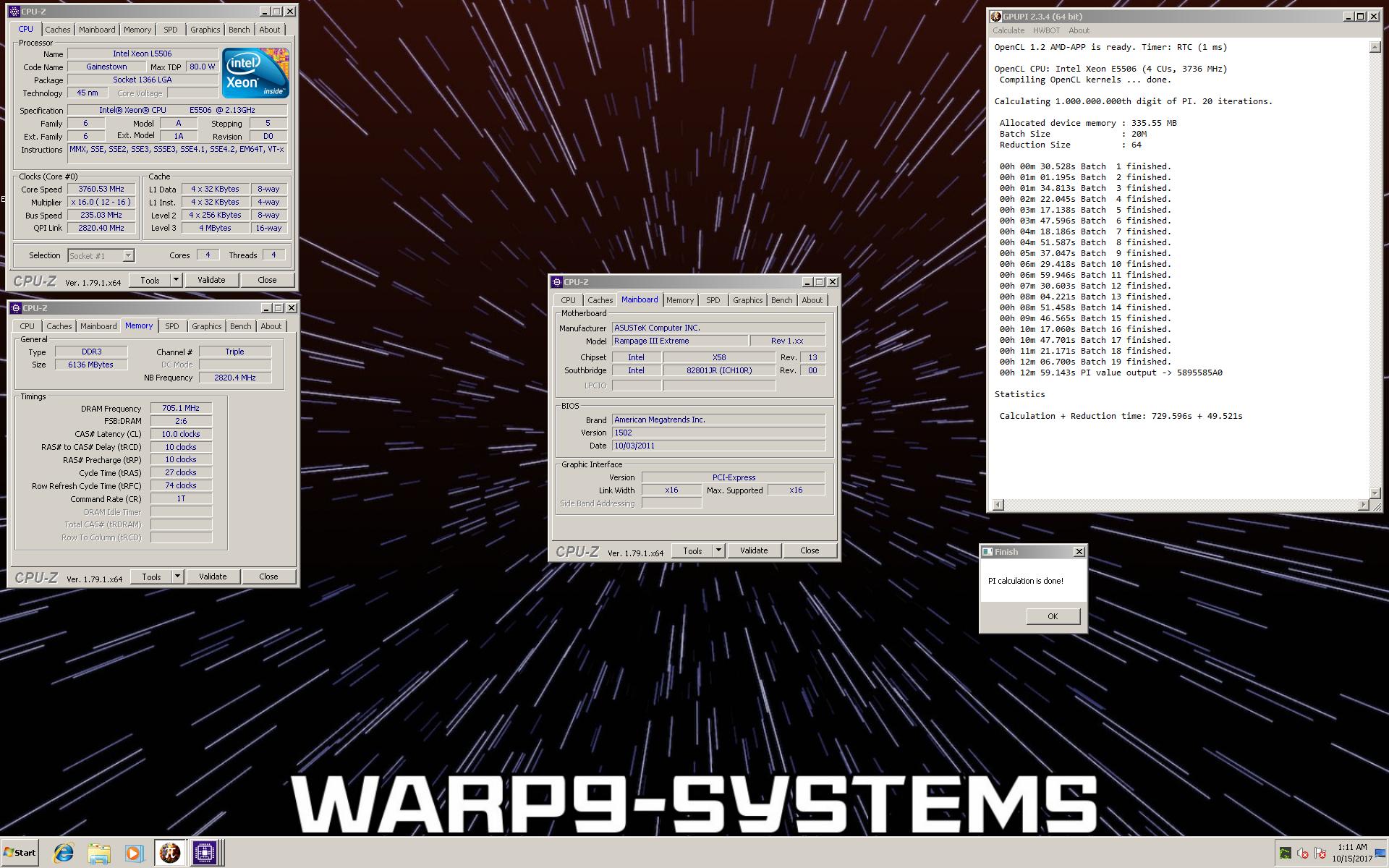Open the Calculate menu in GPUPI
This screenshot has height=868, width=1389.
(x=1008, y=30)
